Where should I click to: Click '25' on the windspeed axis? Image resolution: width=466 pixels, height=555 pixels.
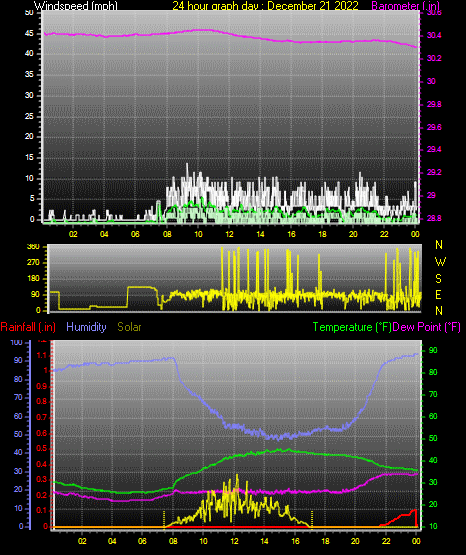click(x=29, y=116)
